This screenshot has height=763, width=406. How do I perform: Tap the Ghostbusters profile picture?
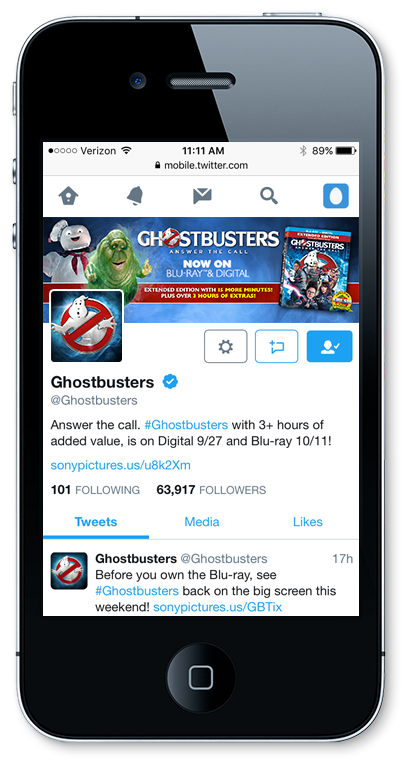tap(87, 326)
